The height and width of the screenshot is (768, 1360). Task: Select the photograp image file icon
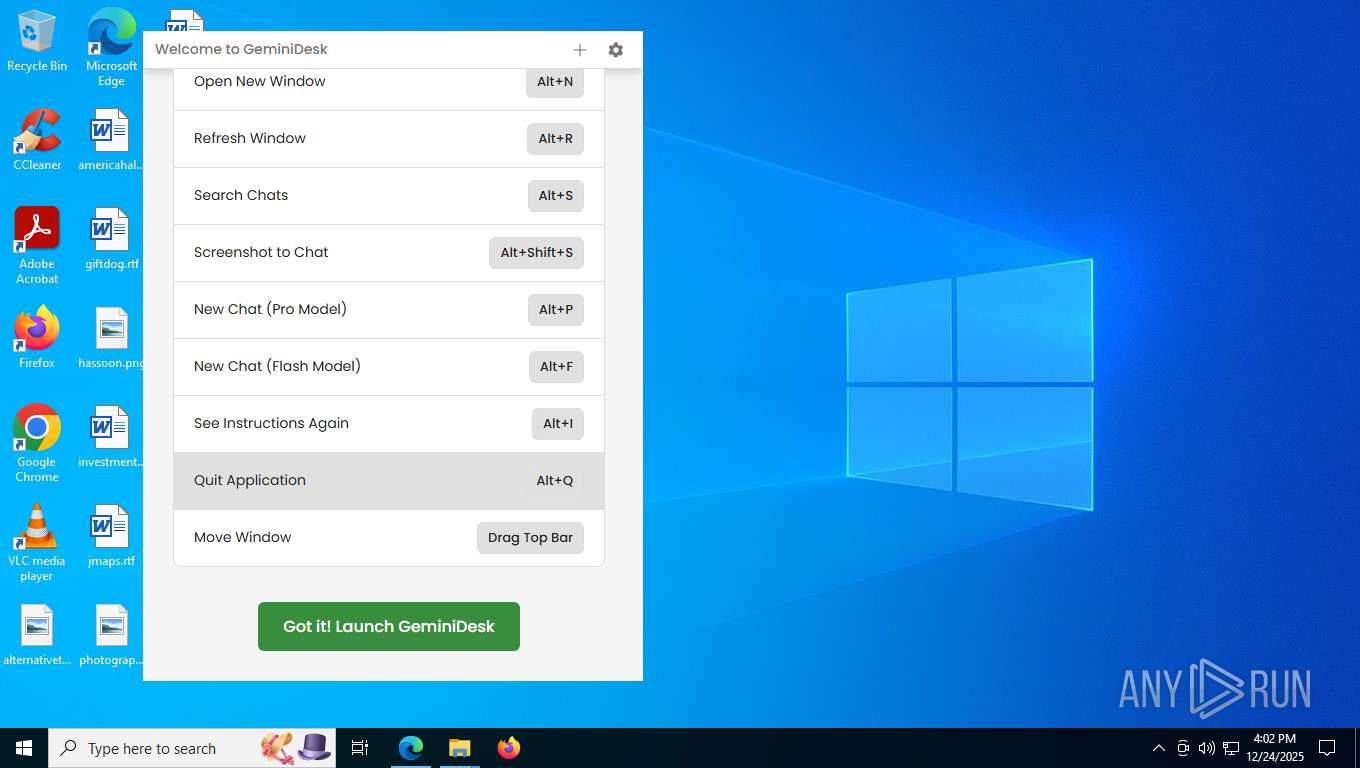coord(111,635)
